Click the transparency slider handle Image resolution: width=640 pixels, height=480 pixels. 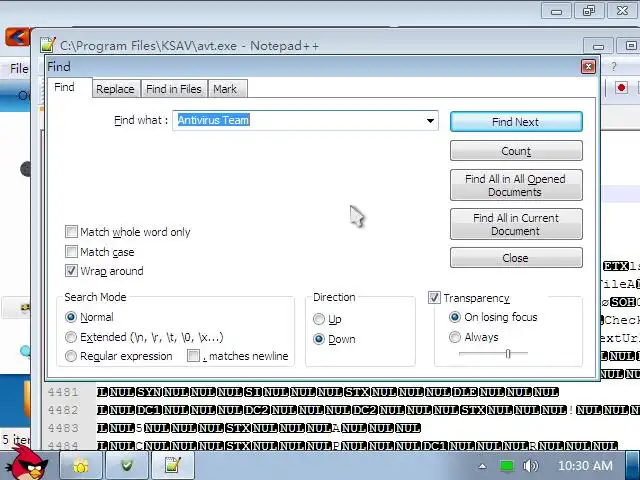(x=508, y=353)
